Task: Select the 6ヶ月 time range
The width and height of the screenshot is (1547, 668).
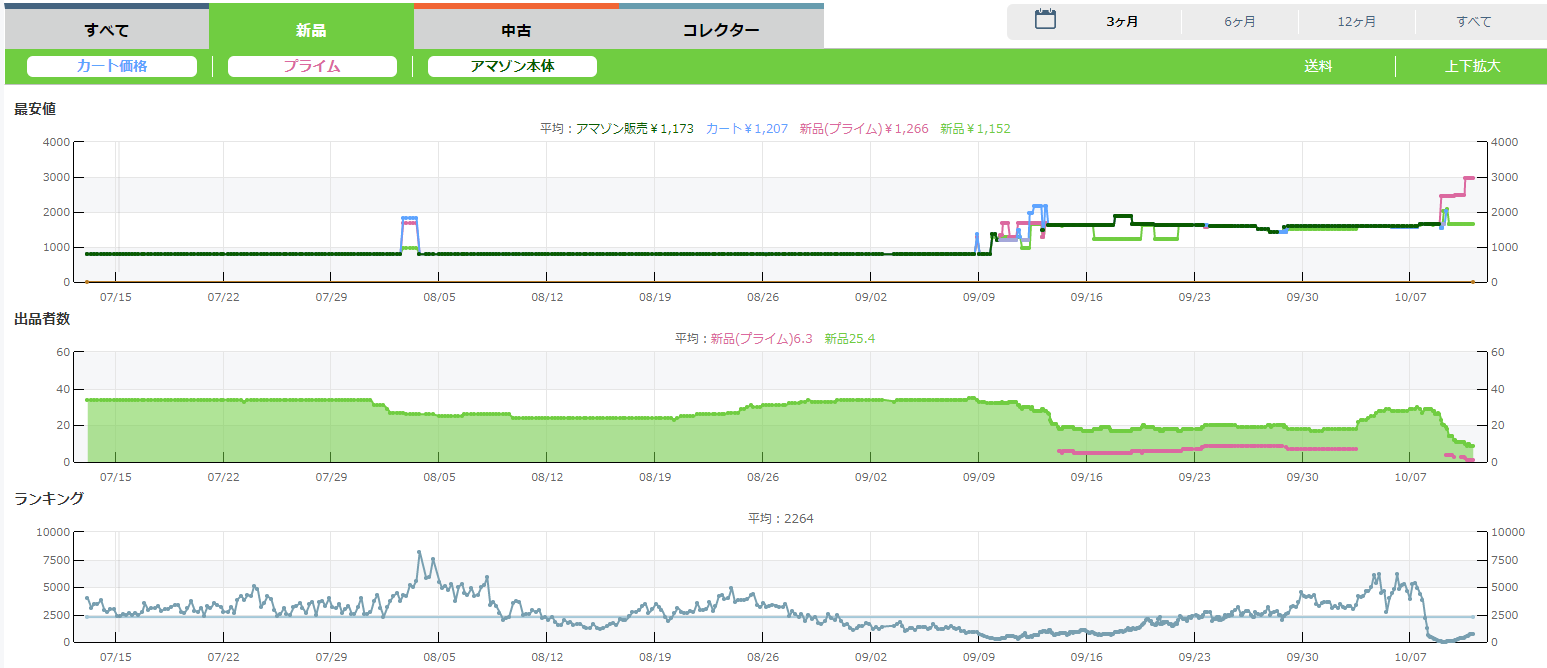Action: (x=1240, y=22)
